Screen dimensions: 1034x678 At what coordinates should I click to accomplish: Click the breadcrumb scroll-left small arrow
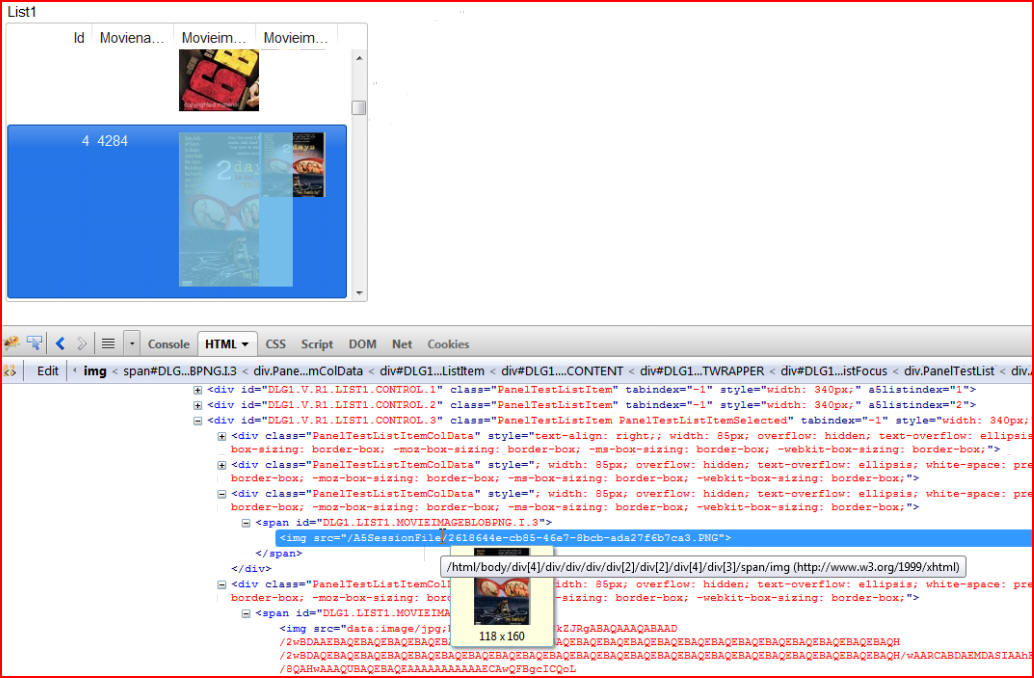pos(75,371)
